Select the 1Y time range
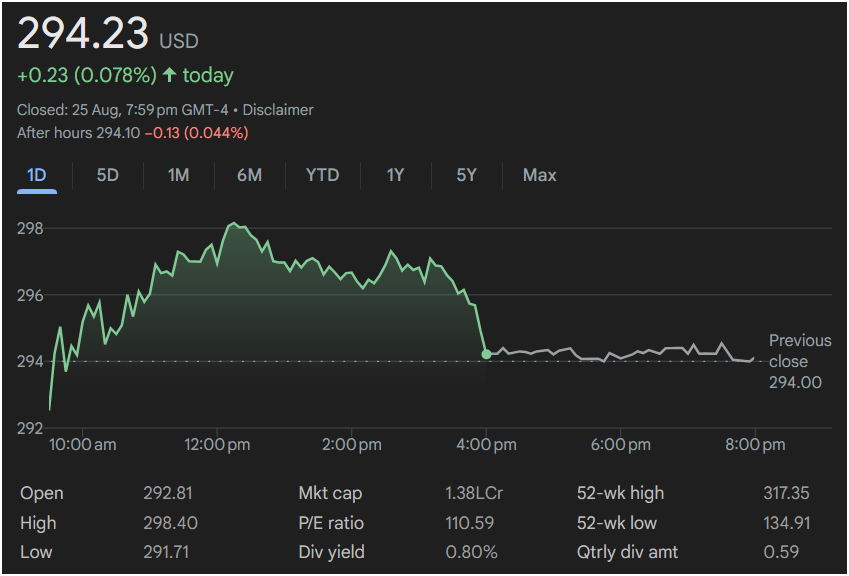Image resolution: width=849 pixels, height=576 pixels. point(395,175)
